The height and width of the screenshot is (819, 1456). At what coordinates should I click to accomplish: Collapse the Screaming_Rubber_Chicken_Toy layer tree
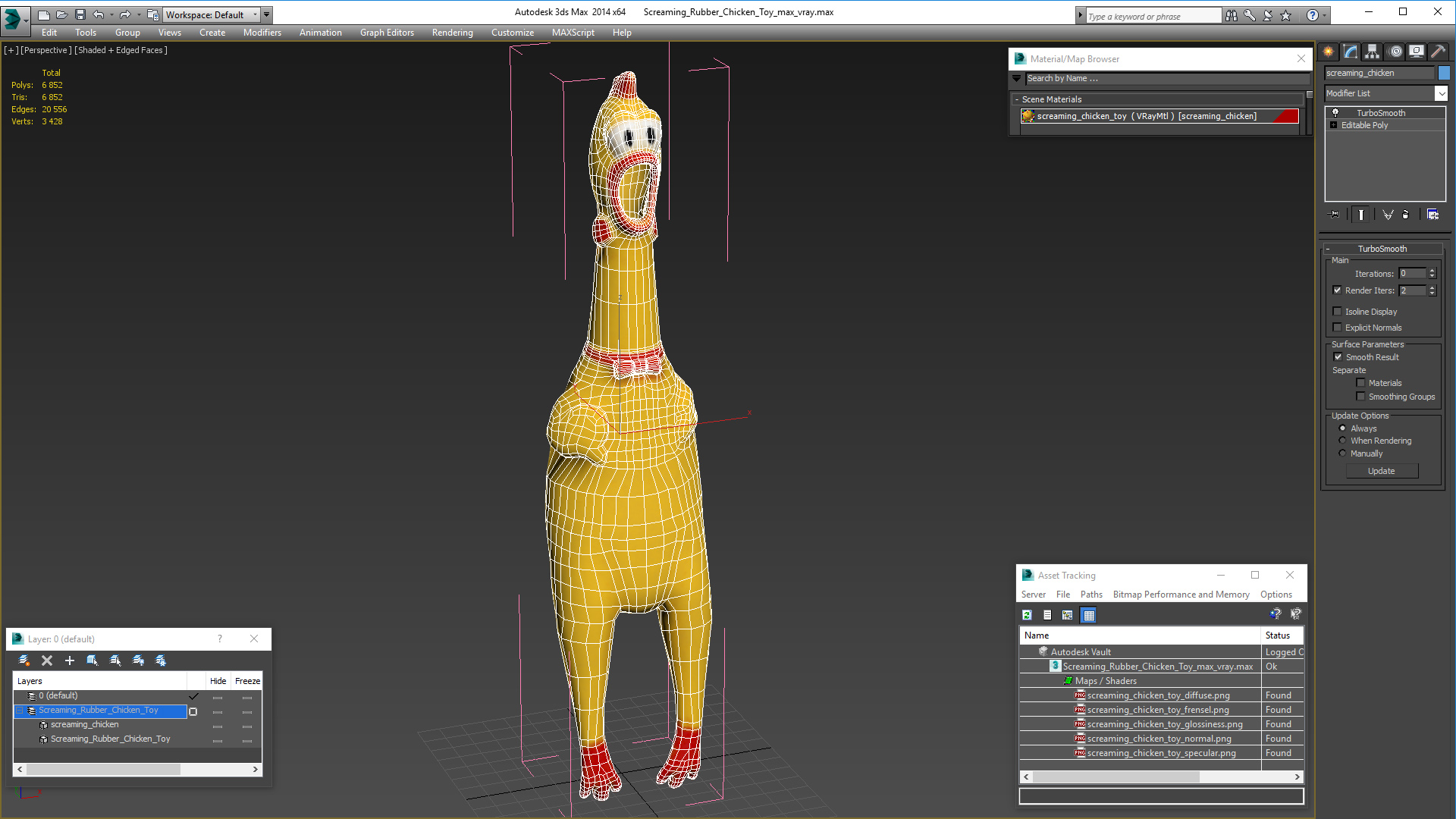20,711
